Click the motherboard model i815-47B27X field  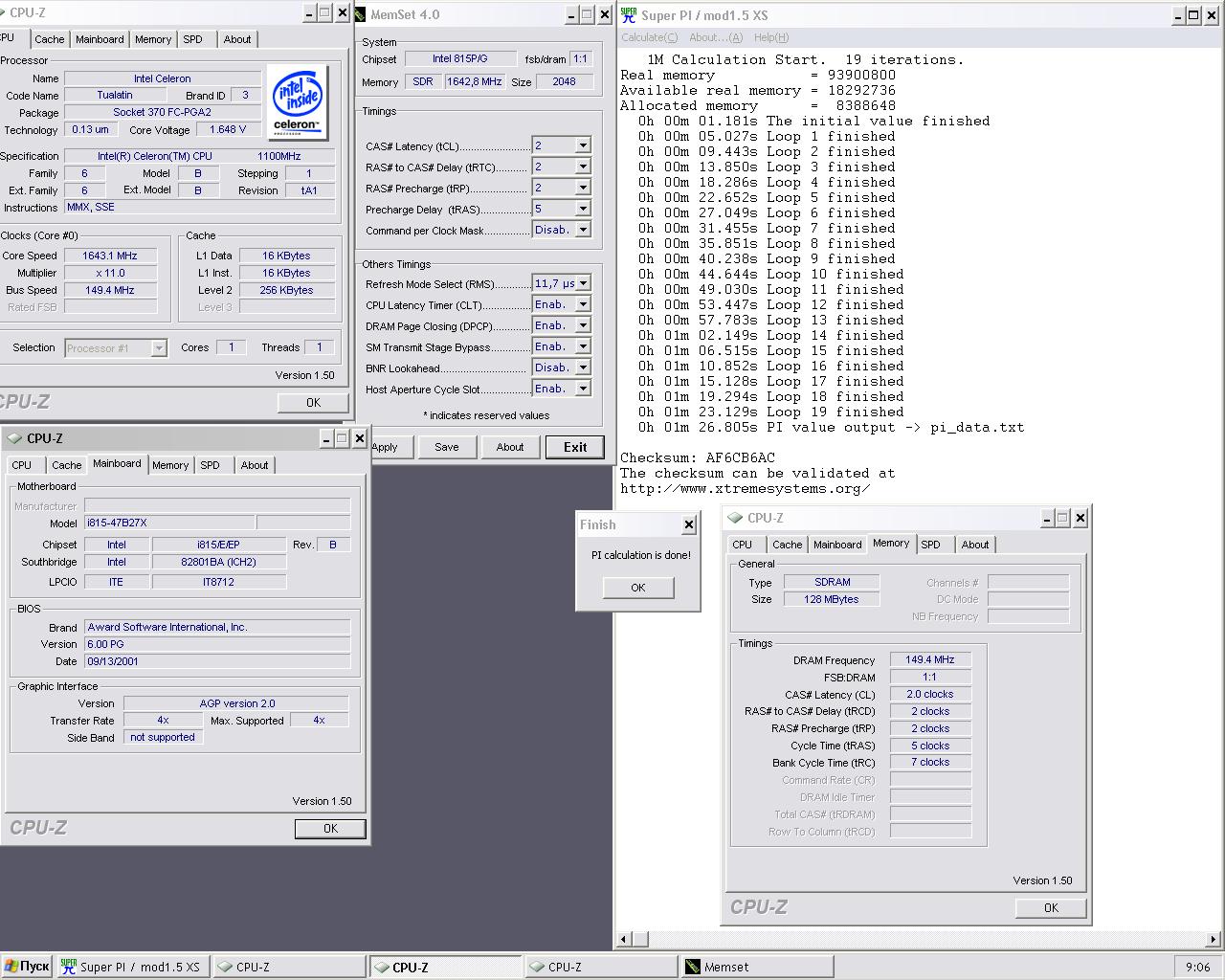[x=169, y=523]
